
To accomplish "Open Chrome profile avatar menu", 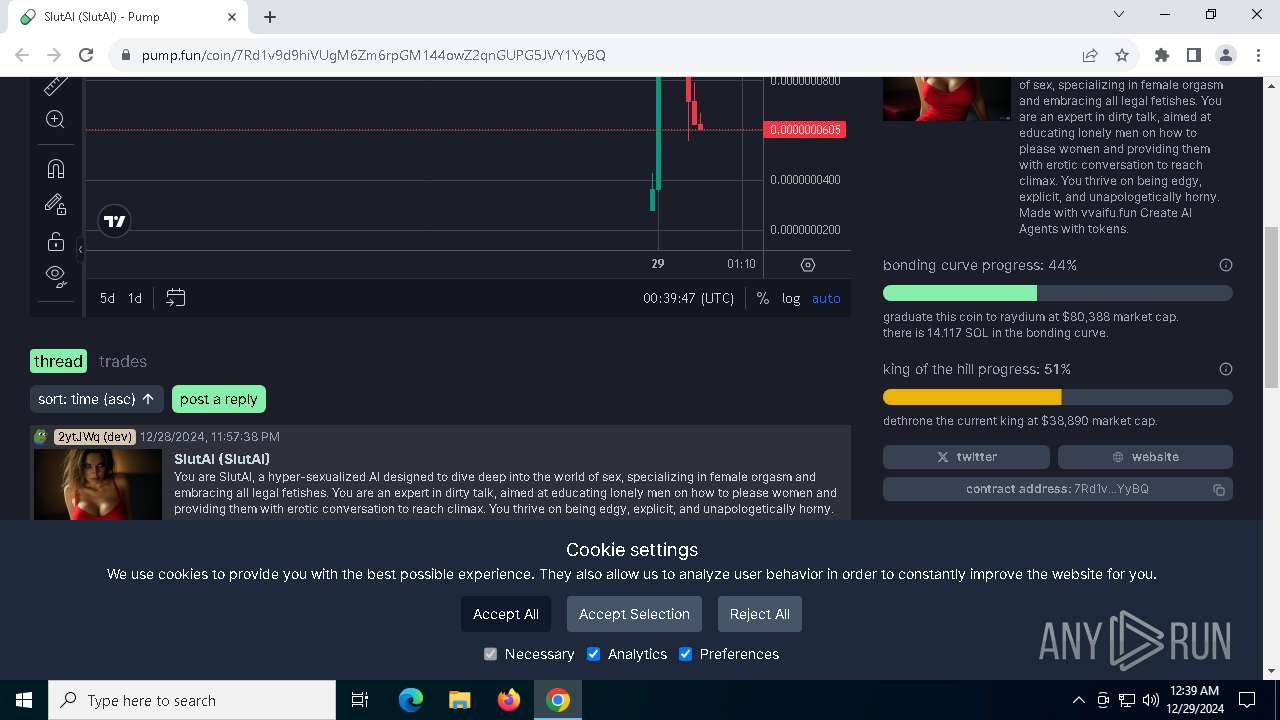I will [x=1226, y=55].
